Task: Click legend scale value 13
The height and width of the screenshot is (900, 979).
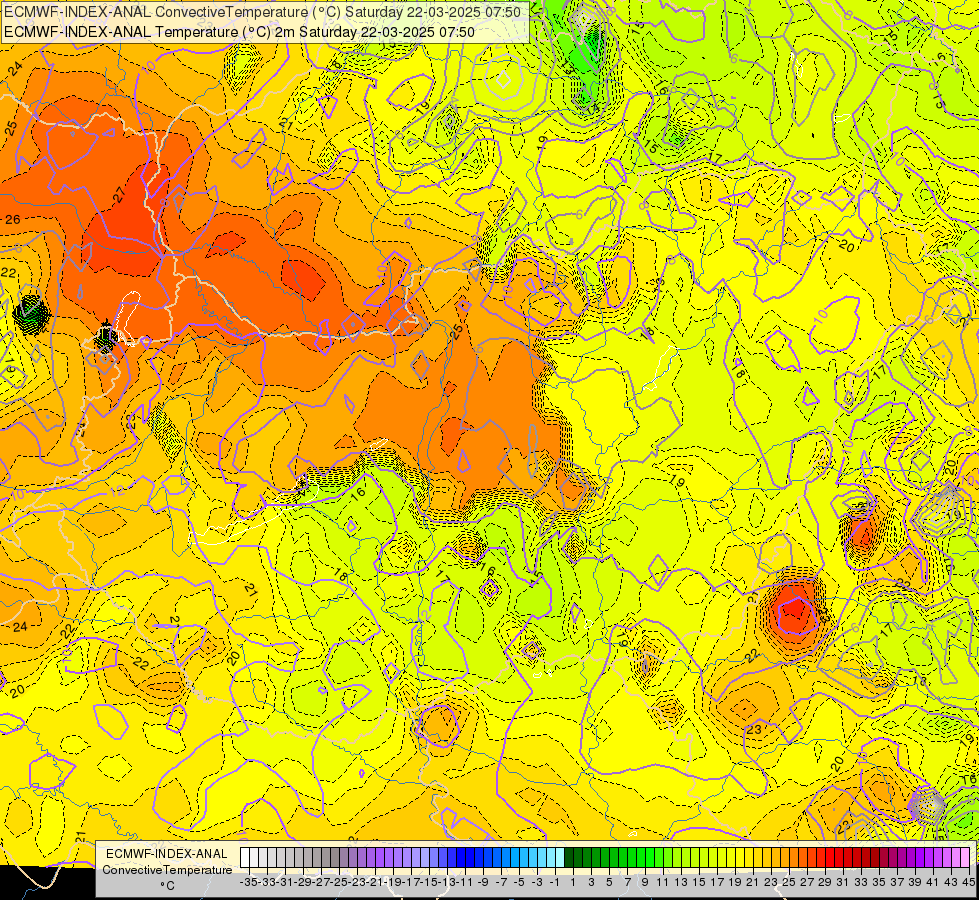Action: click(681, 882)
